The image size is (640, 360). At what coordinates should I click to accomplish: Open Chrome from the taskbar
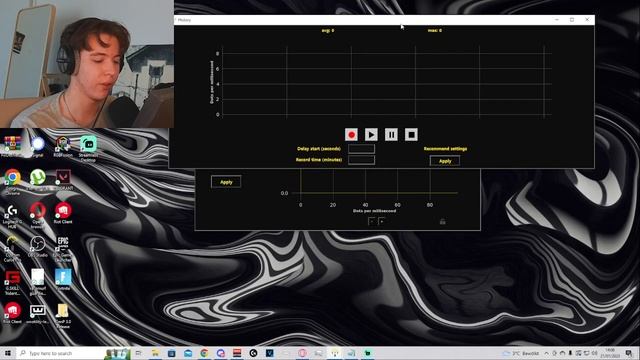tap(204, 353)
